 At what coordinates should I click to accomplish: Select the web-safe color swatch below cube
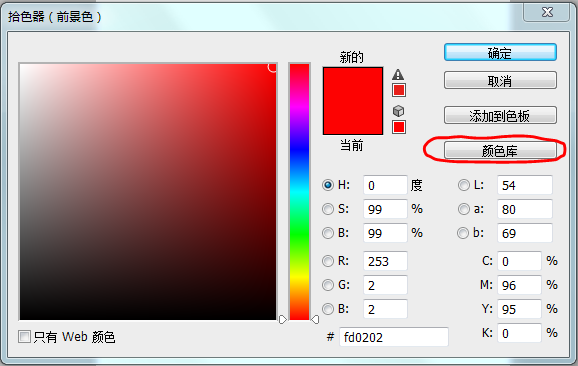(x=399, y=127)
